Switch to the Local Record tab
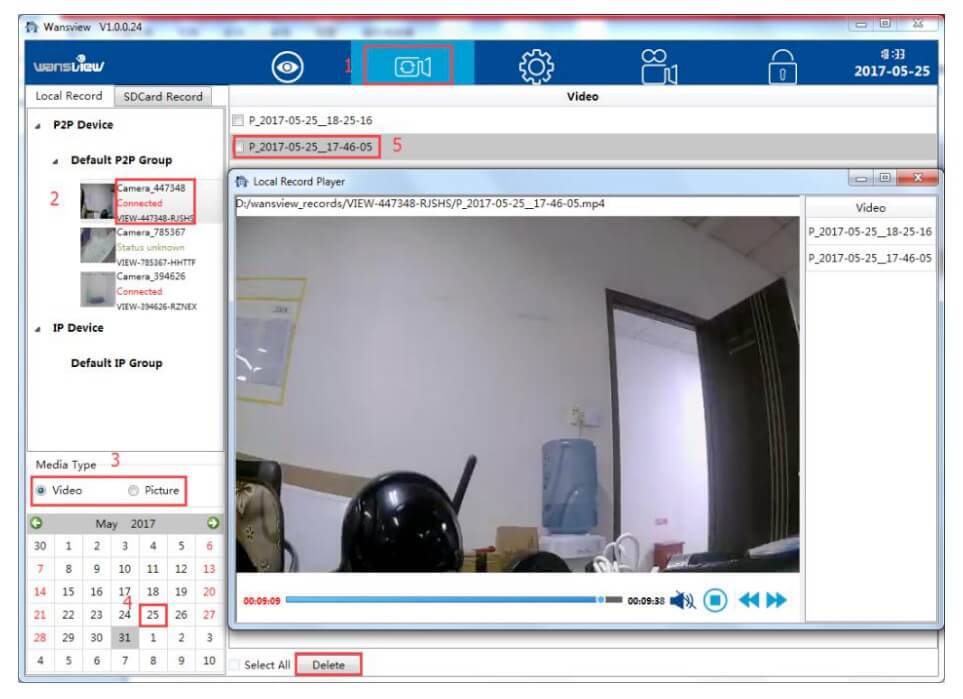This screenshot has width=963, height=699. (69, 96)
